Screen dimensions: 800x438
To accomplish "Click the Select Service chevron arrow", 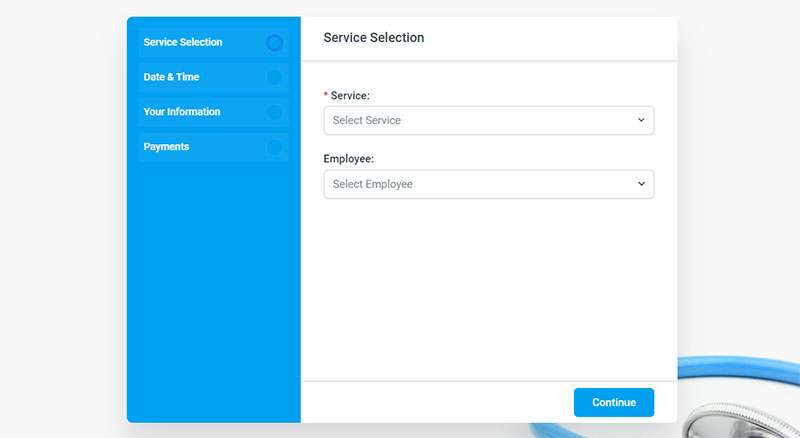I will pyautogui.click(x=641, y=120).
